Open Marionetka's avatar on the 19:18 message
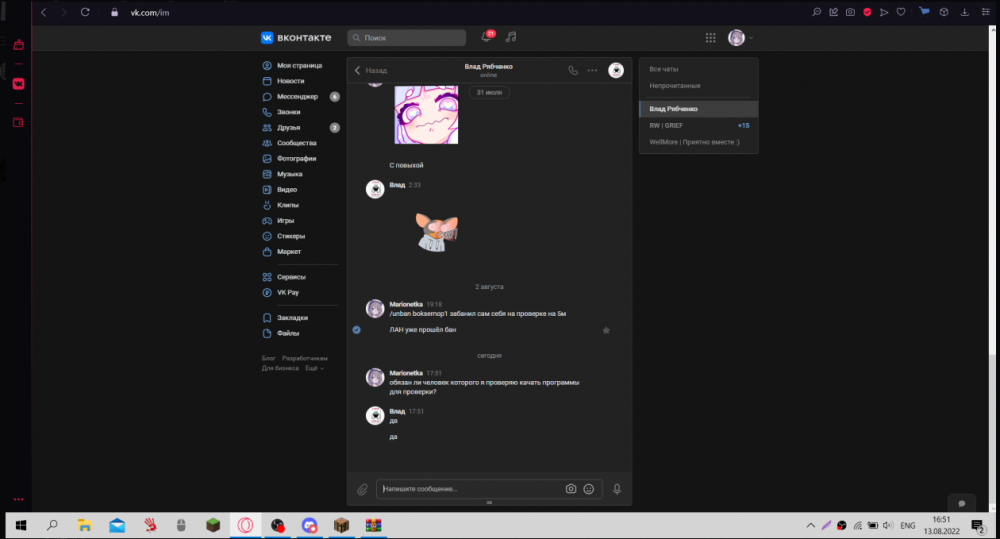Viewport: 1000px width, 539px height. coord(375,309)
